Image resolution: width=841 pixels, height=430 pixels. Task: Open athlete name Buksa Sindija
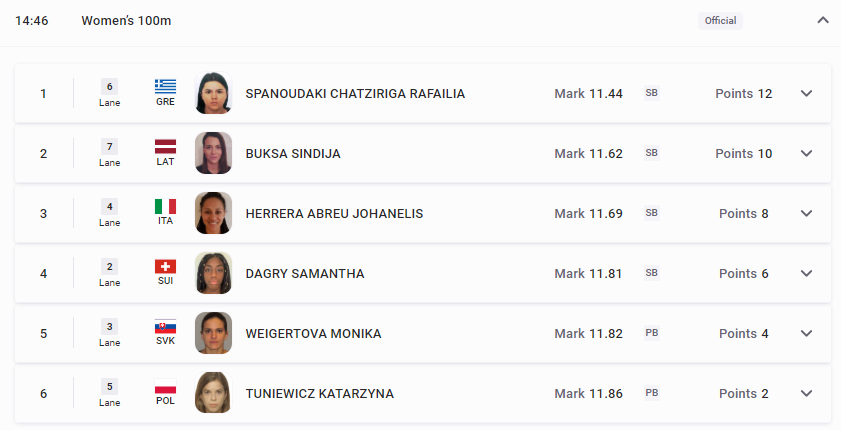point(293,154)
